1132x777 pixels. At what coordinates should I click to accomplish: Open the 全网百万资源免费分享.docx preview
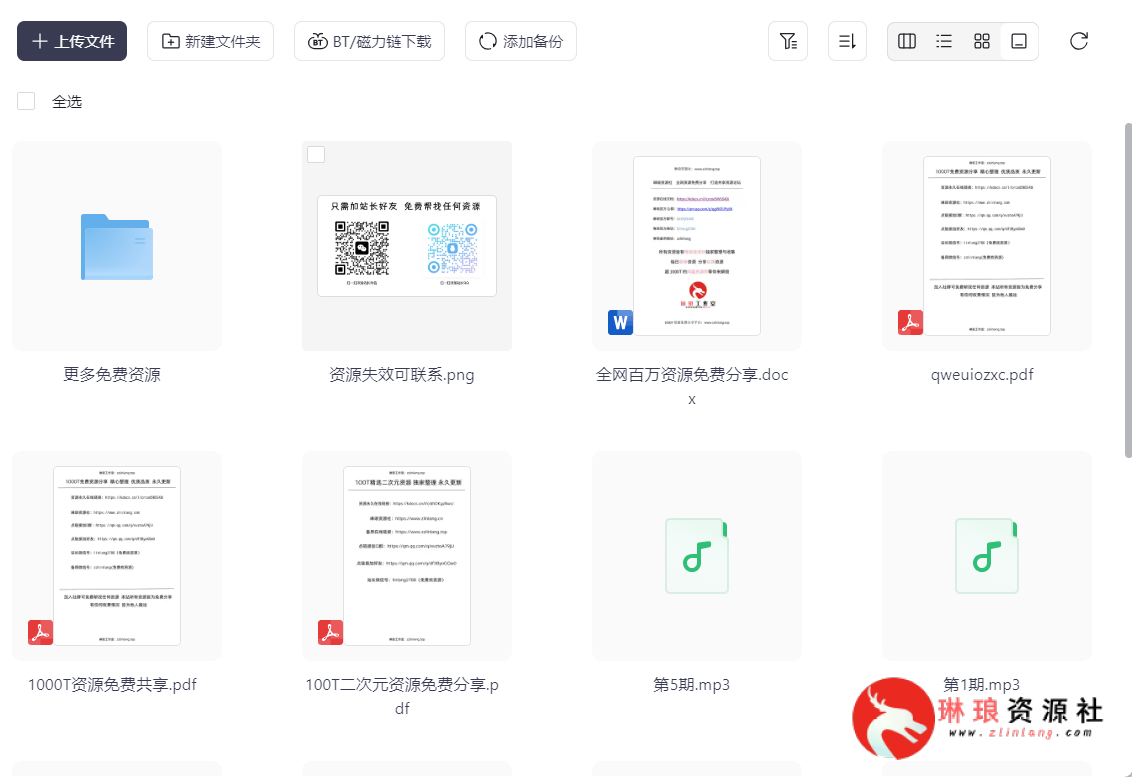tap(697, 246)
